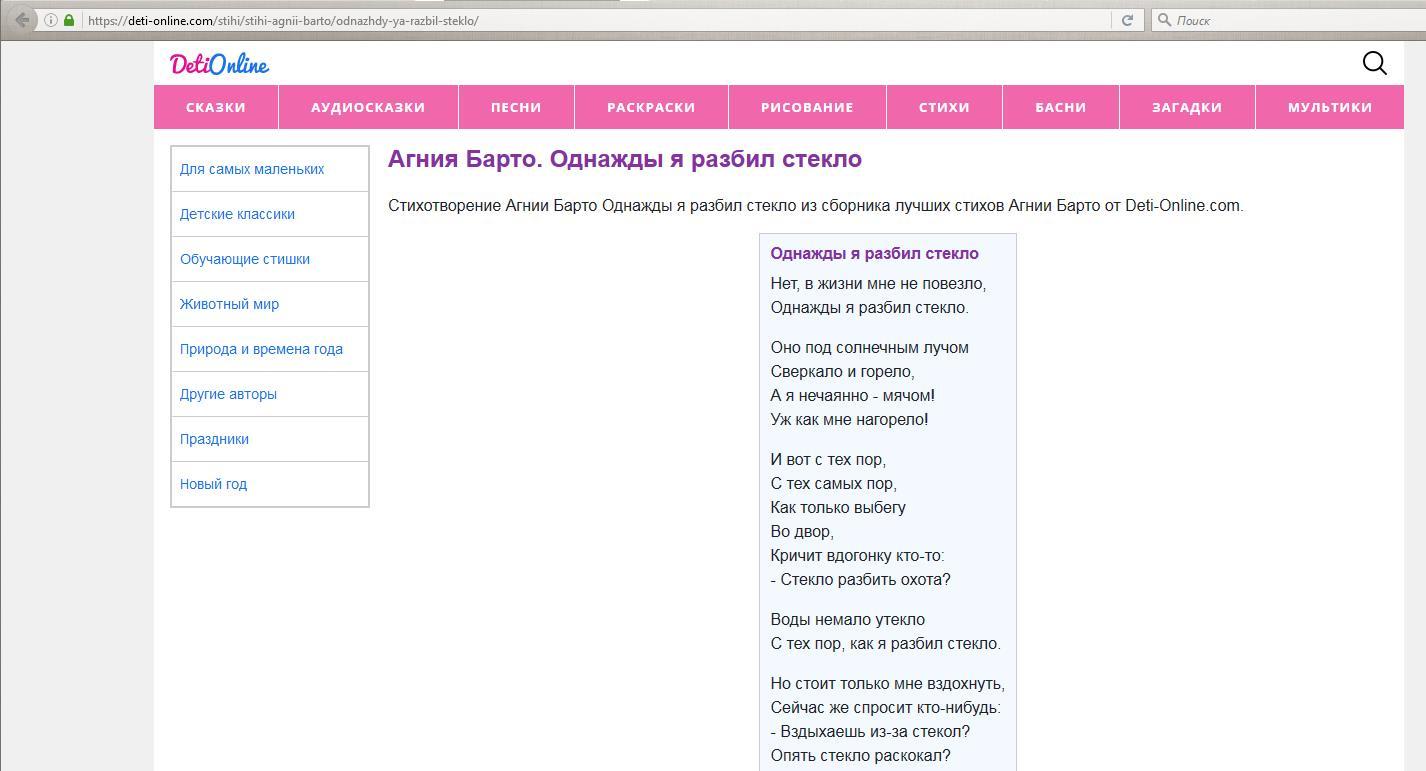Click line Во двор
This screenshot has height=771, width=1426.
[x=802, y=532]
